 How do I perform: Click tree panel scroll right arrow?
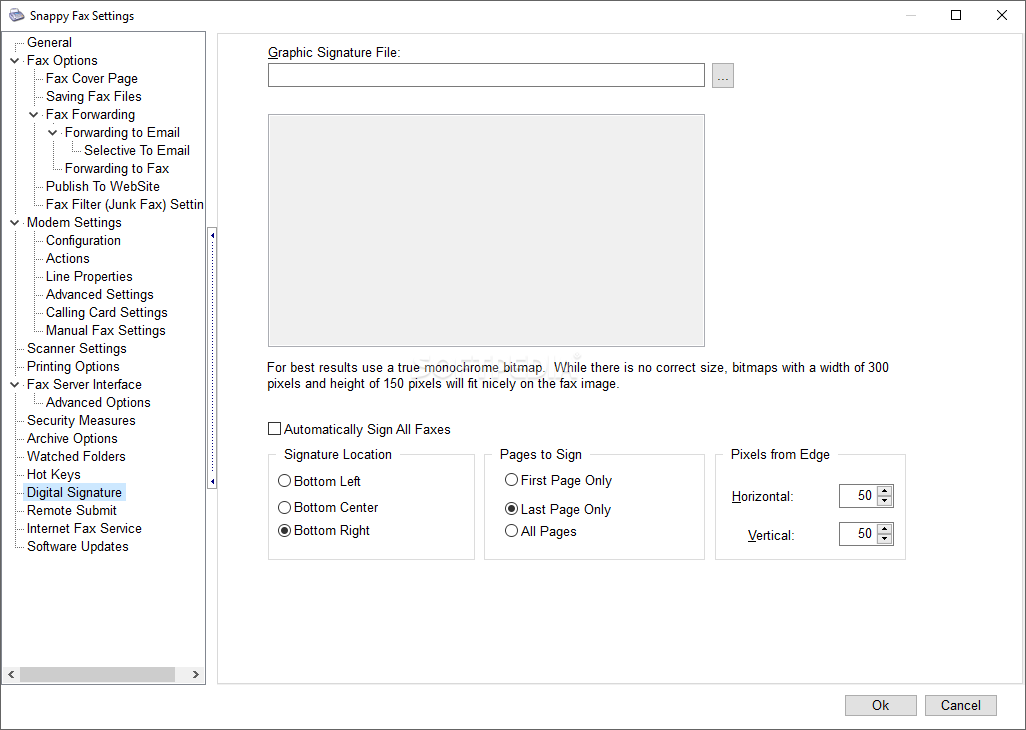pos(196,674)
